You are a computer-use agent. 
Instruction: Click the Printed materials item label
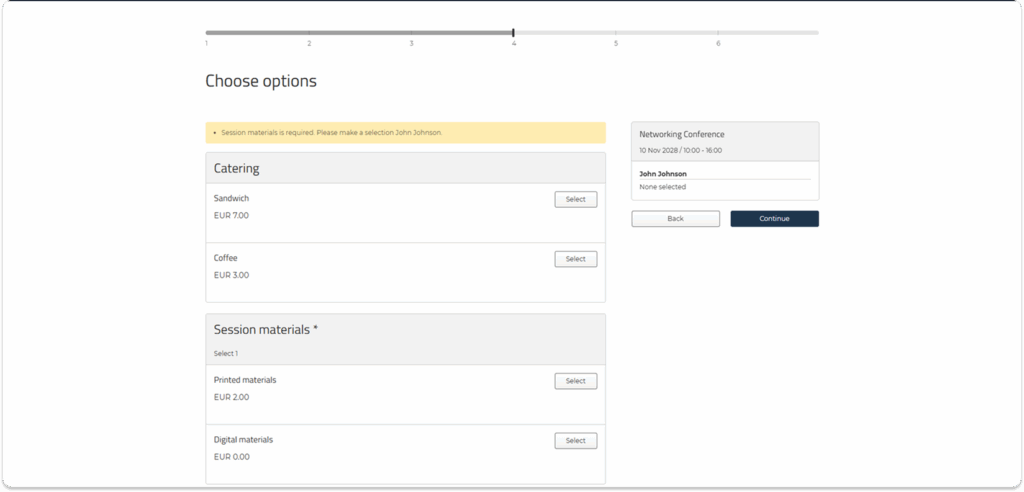pyautogui.click(x=245, y=380)
